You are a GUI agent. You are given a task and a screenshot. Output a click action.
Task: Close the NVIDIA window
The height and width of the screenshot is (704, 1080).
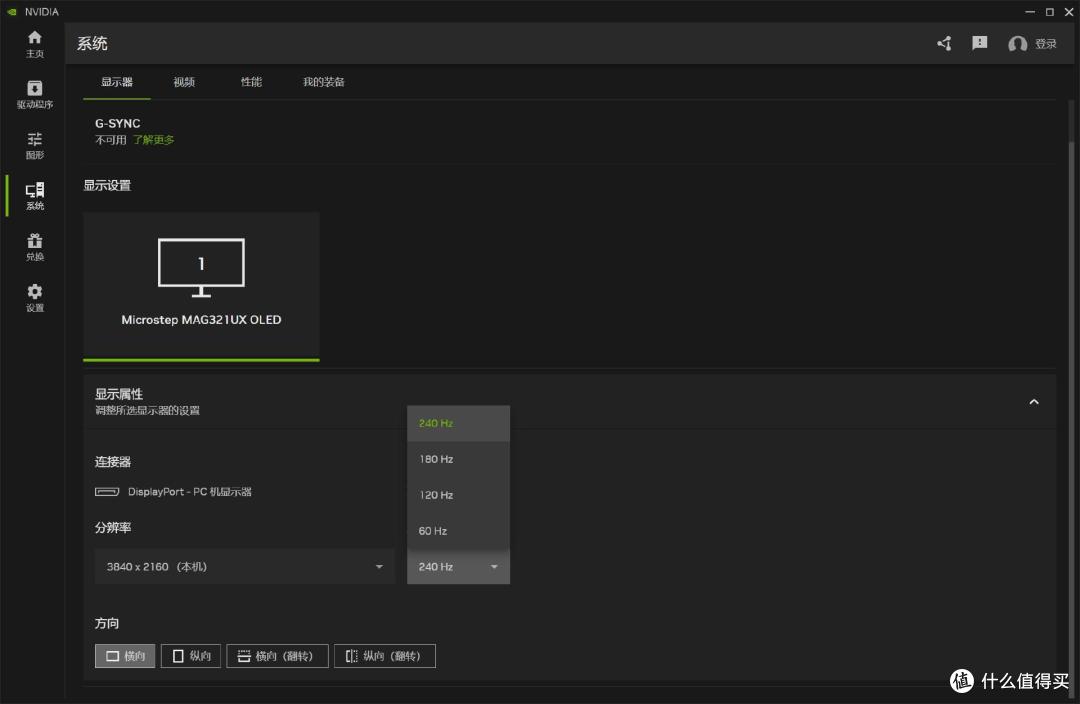[x=1069, y=12]
